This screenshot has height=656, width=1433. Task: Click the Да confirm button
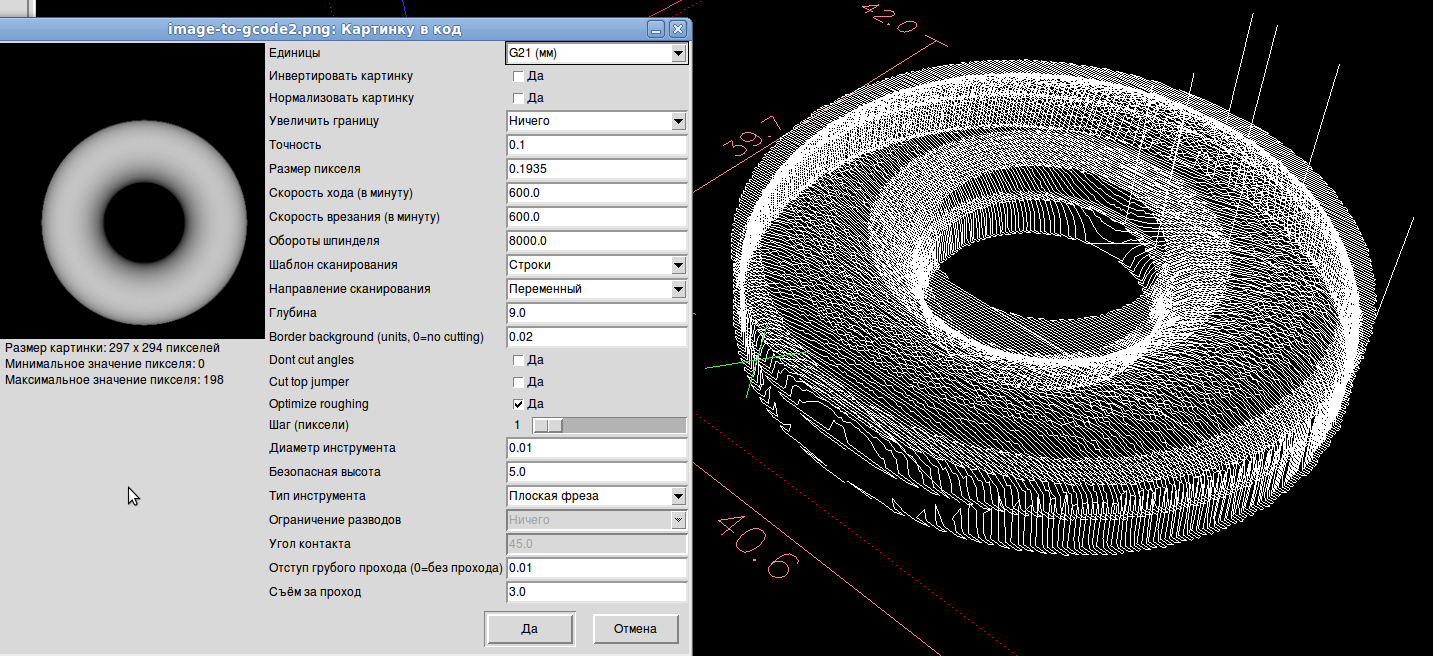[x=529, y=629]
